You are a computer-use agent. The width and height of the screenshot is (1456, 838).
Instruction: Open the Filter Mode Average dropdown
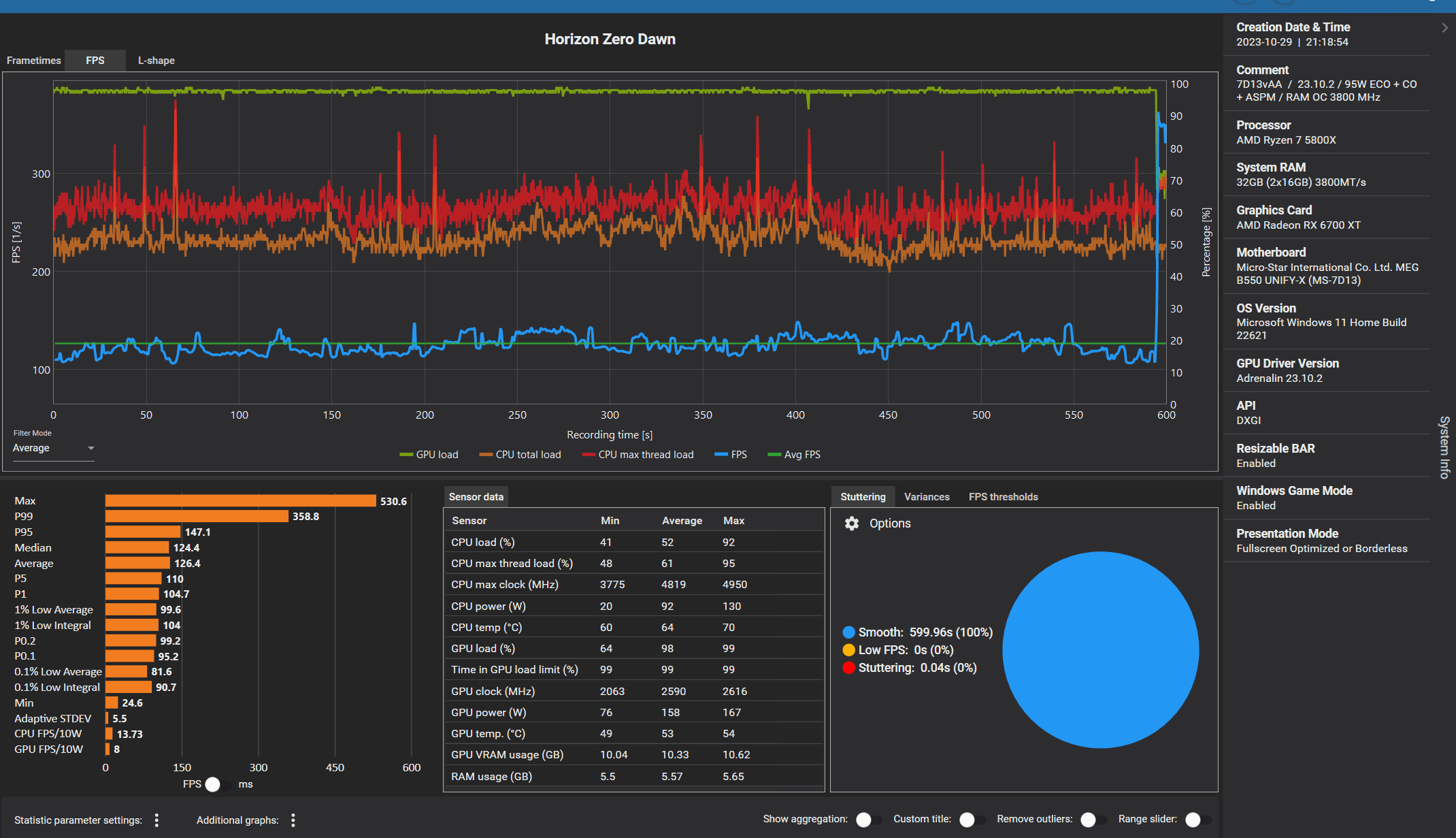point(54,449)
